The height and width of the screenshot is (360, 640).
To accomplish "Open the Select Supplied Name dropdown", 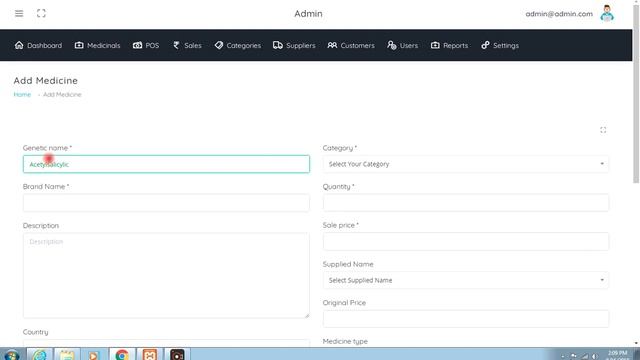I will pyautogui.click(x=466, y=280).
